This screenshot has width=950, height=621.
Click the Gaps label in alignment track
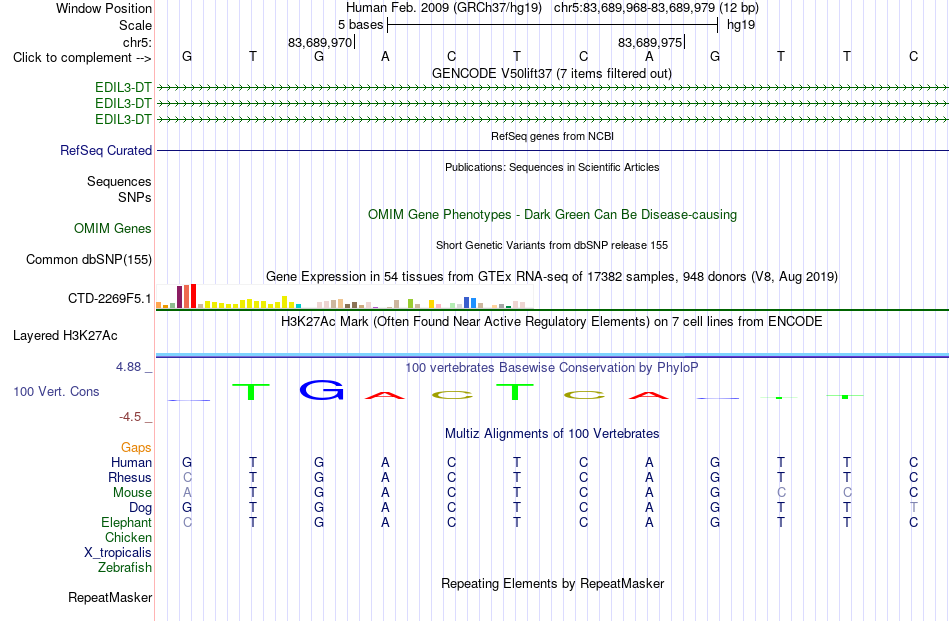point(136,448)
